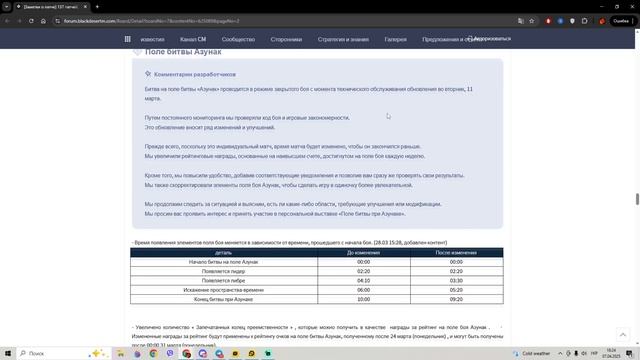Open the Сообщество nav menu

pyautogui.click(x=238, y=39)
